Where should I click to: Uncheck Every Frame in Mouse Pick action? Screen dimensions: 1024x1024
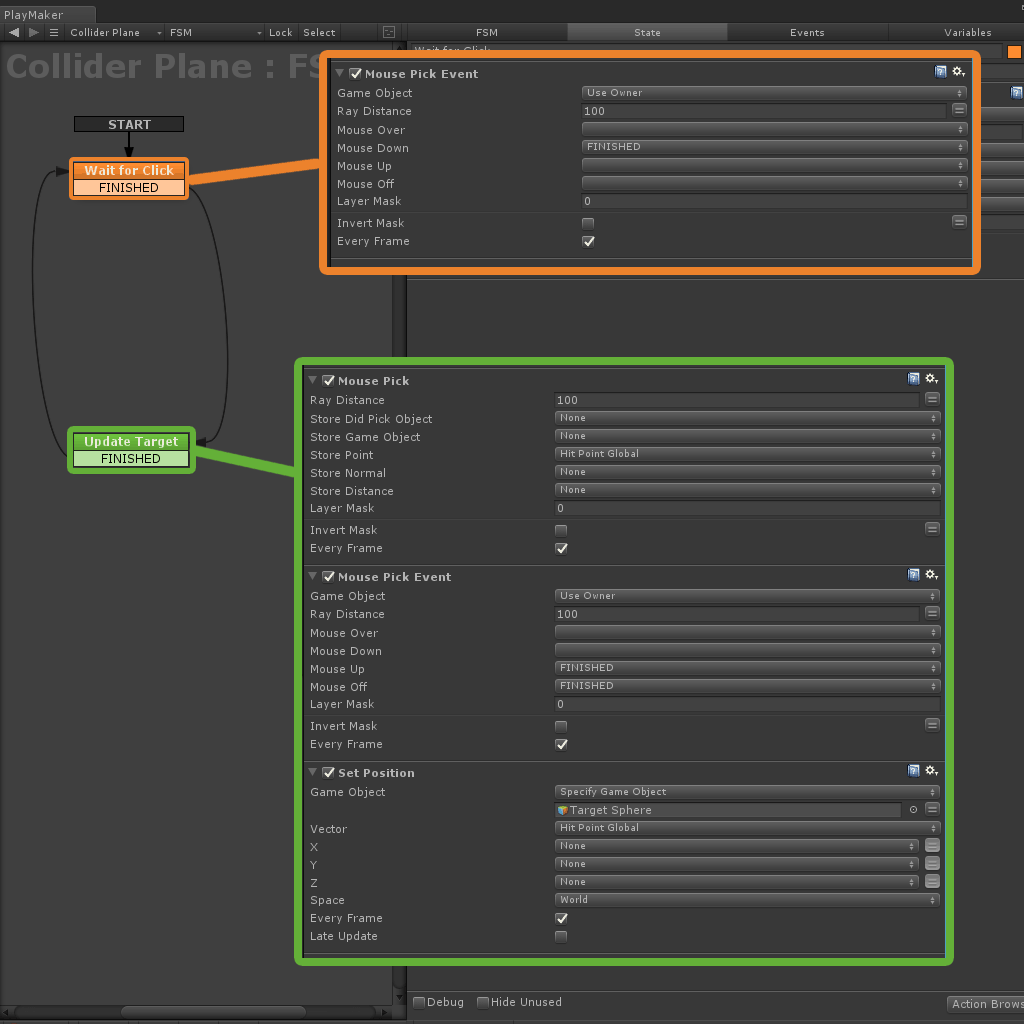coord(561,549)
